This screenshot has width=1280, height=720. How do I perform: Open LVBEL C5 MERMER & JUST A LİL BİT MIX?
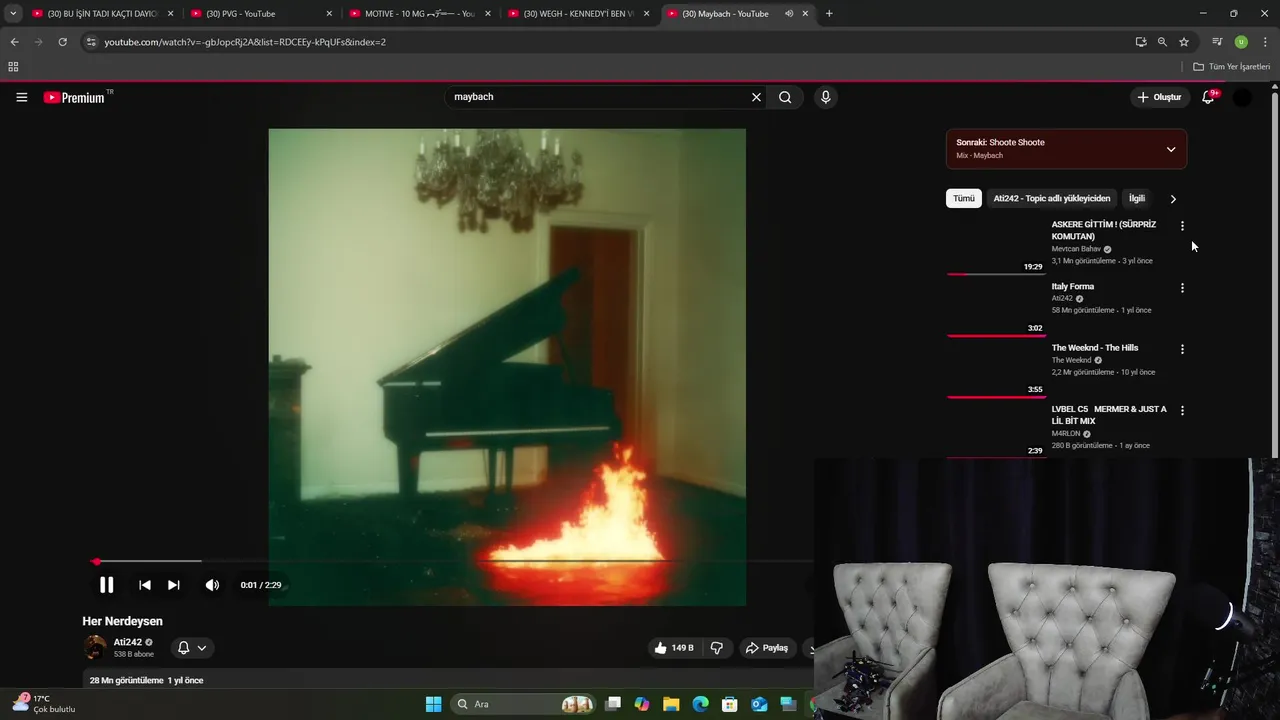(1108, 415)
